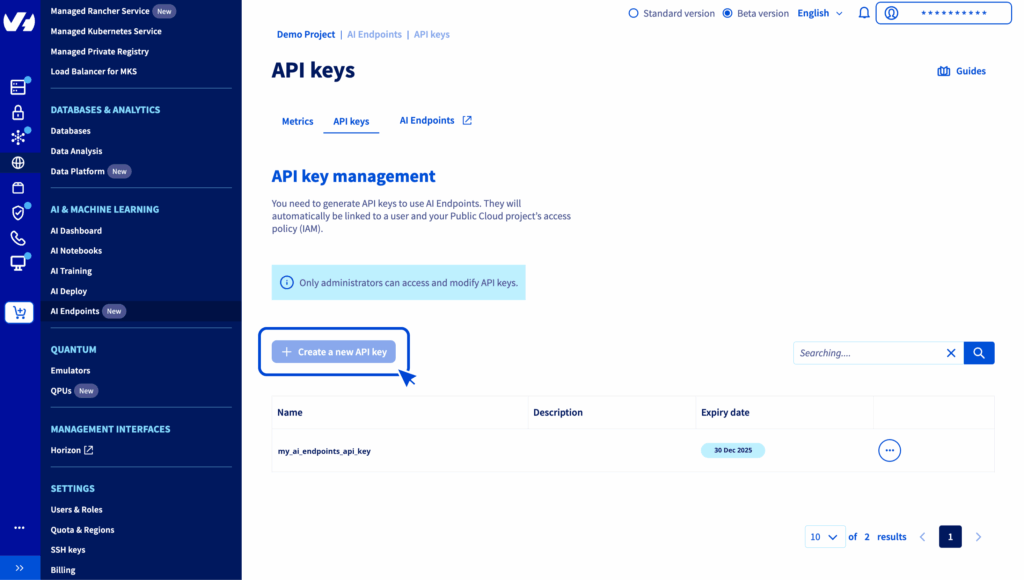Image resolution: width=1024 pixels, height=580 pixels.
Task: Click into the Searching input field
Action: point(865,353)
